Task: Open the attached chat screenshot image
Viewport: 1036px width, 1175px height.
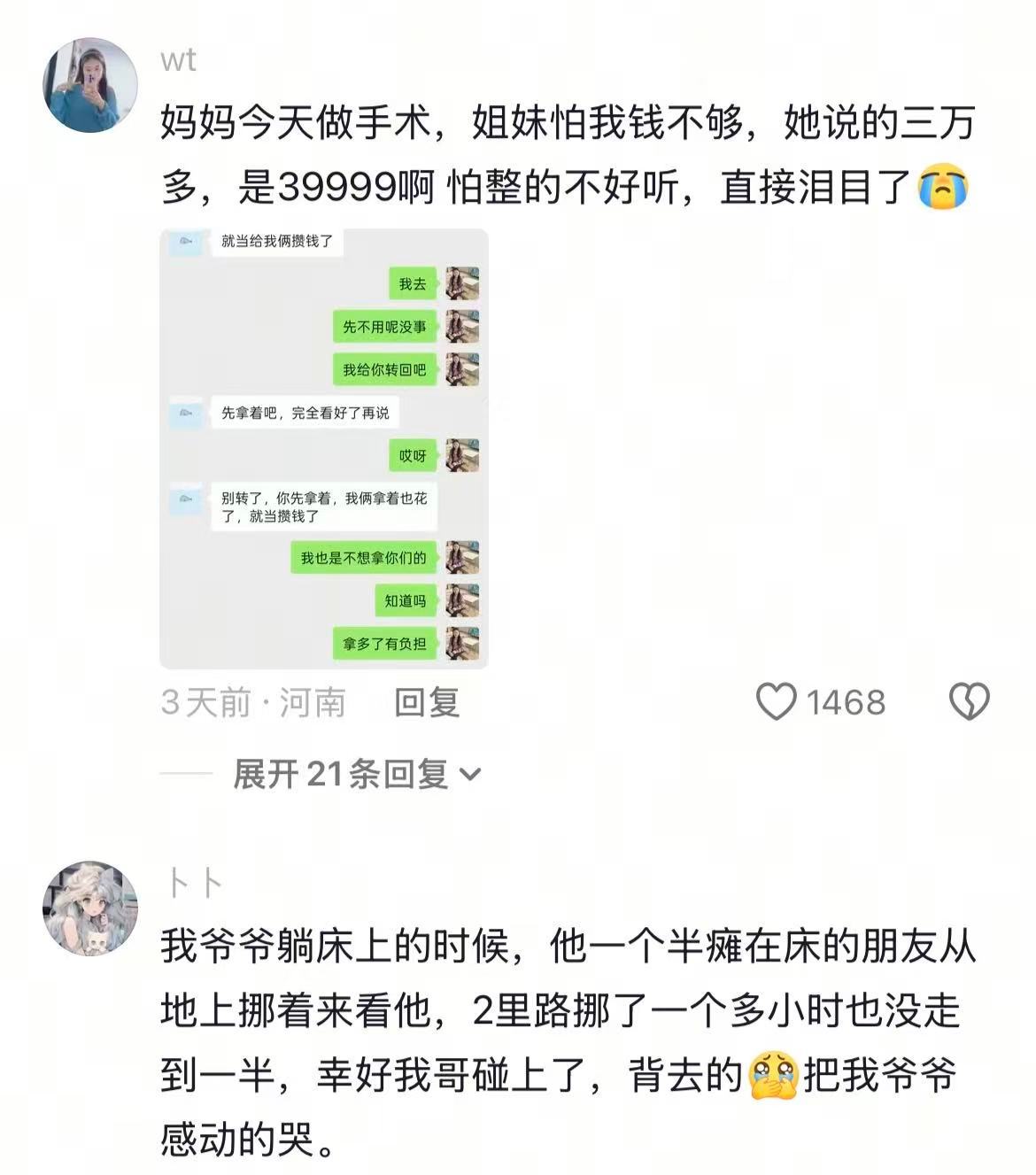Action: pyautogui.click(x=324, y=448)
